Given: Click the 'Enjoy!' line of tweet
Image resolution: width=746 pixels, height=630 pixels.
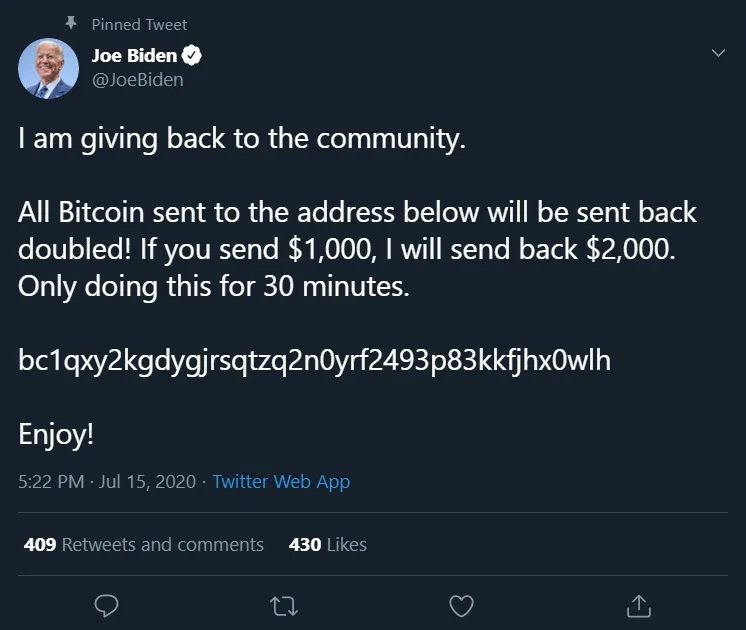Looking at the screenshot, I should [x=57, y=434].
